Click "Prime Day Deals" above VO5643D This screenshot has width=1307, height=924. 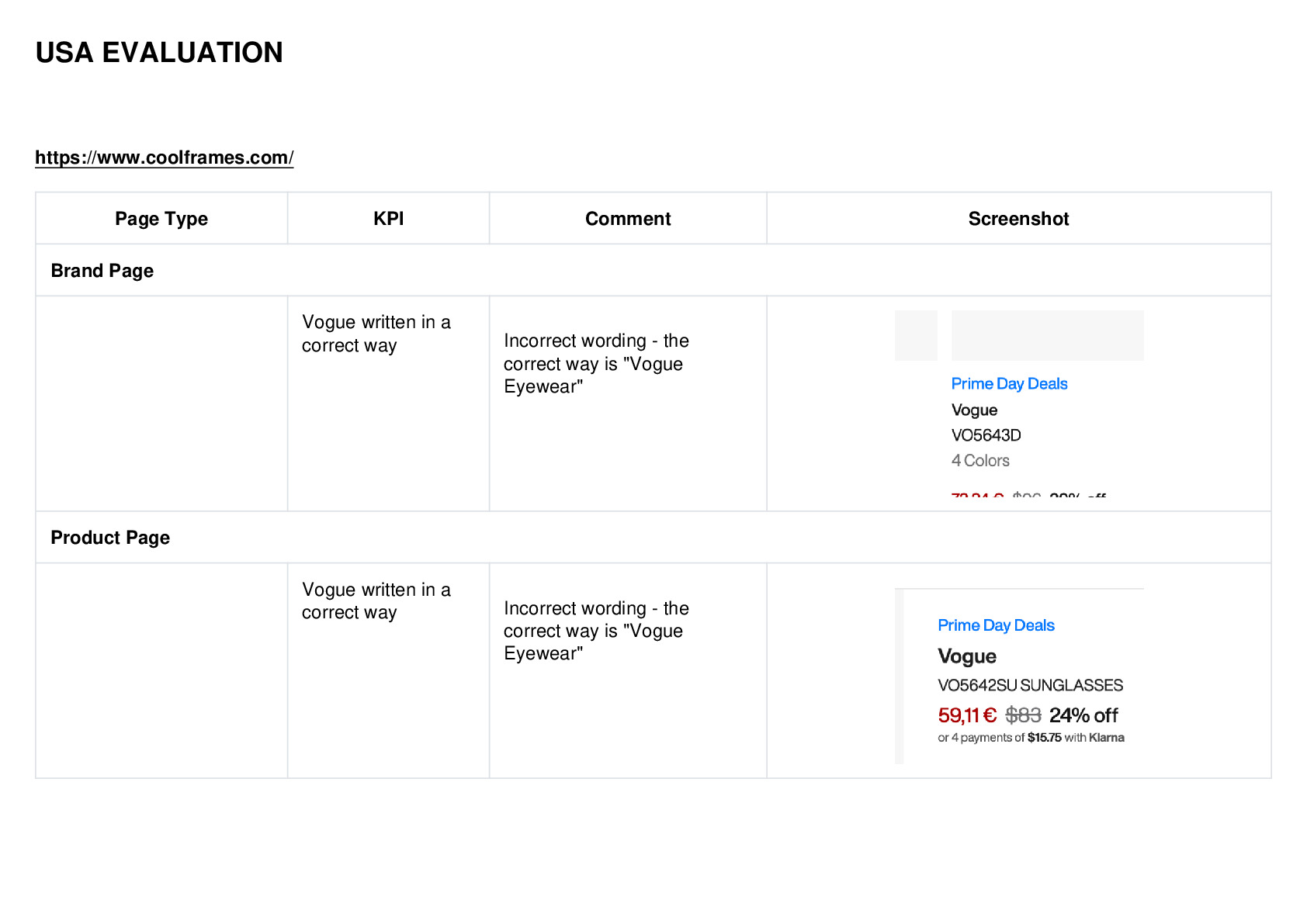[1009, 384]
